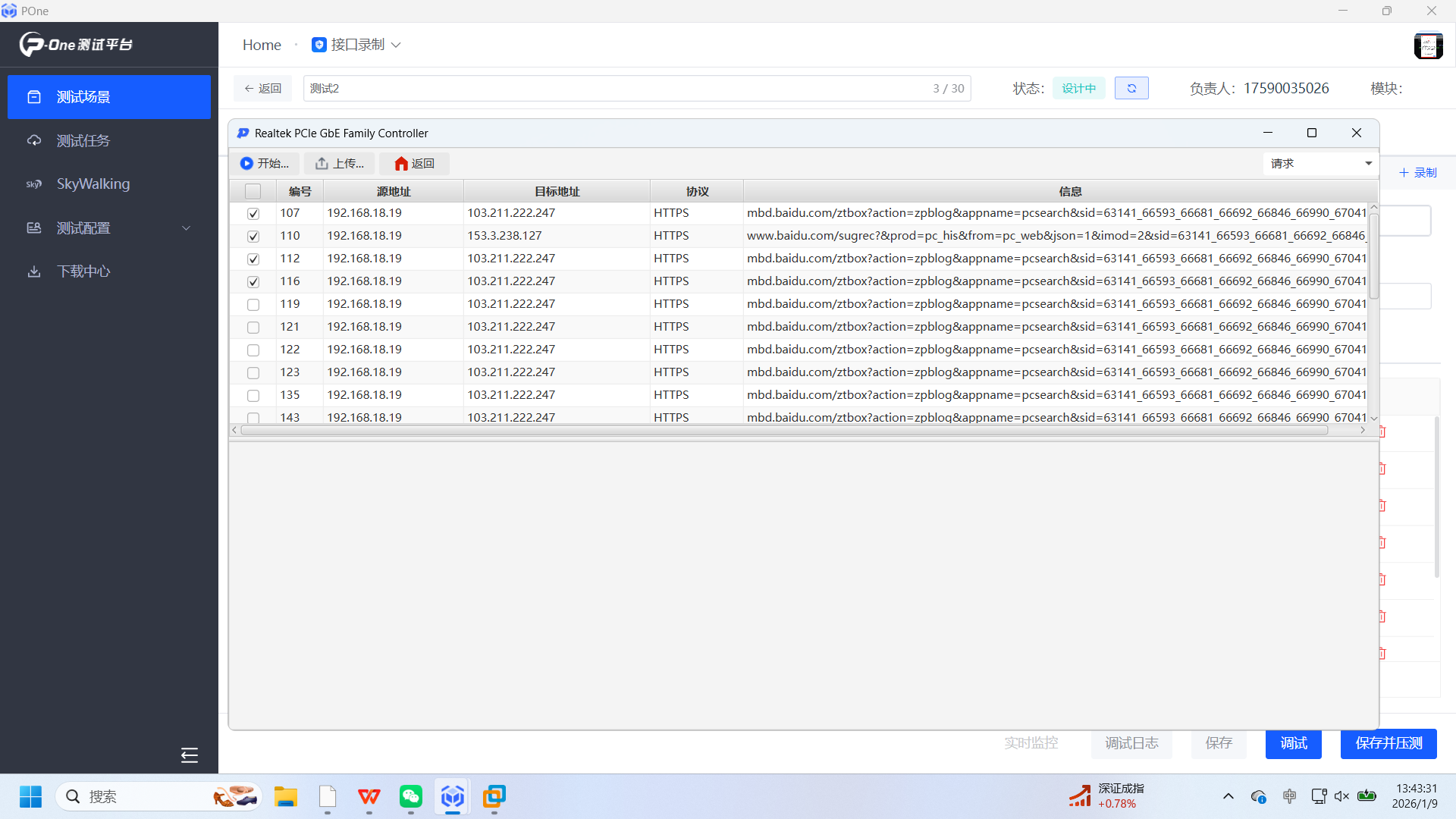Click the blue Debug button
The height and width of the screenshot is (819, 1456).
point(1293,743)
